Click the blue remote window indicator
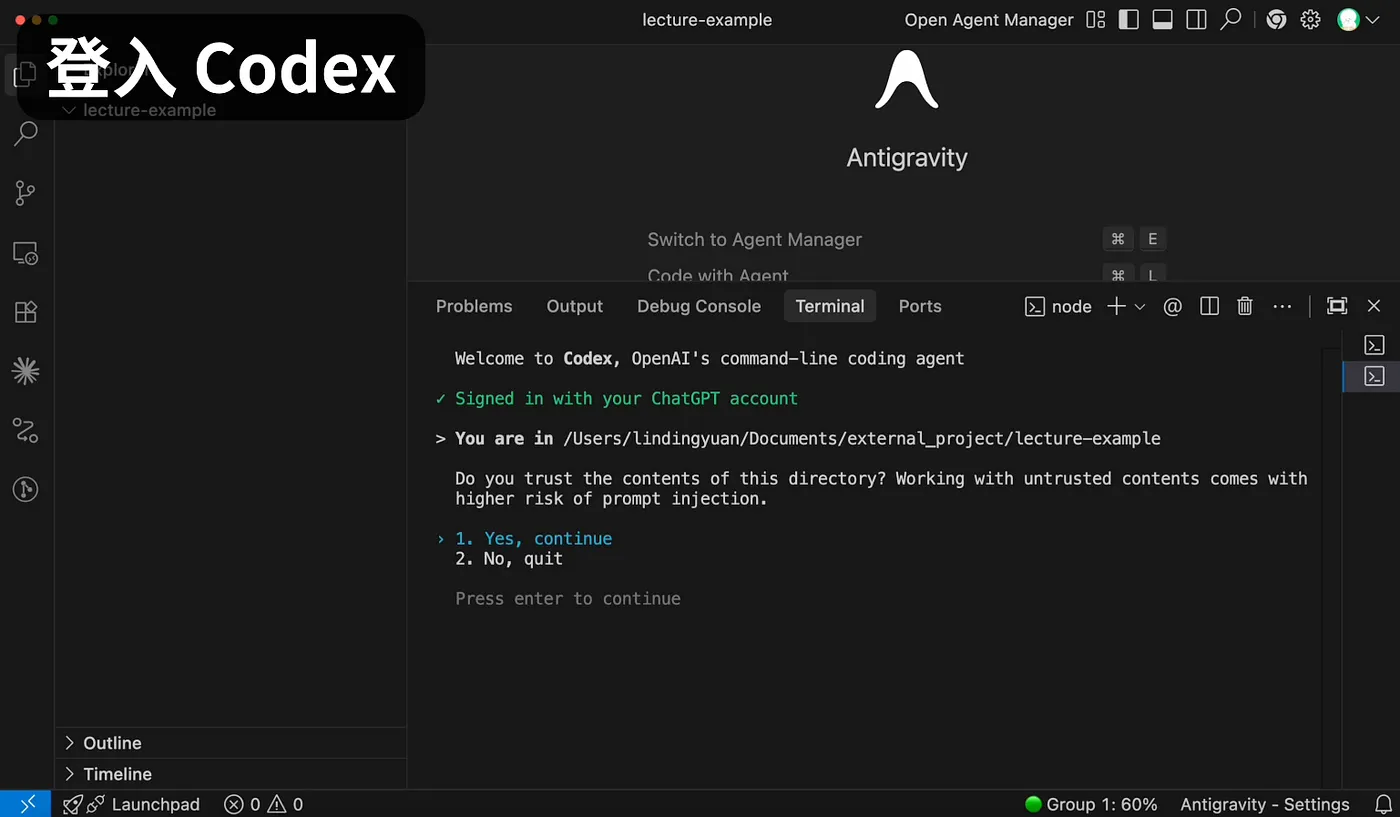Viewport: 1400px width, 817px height. 25,804
